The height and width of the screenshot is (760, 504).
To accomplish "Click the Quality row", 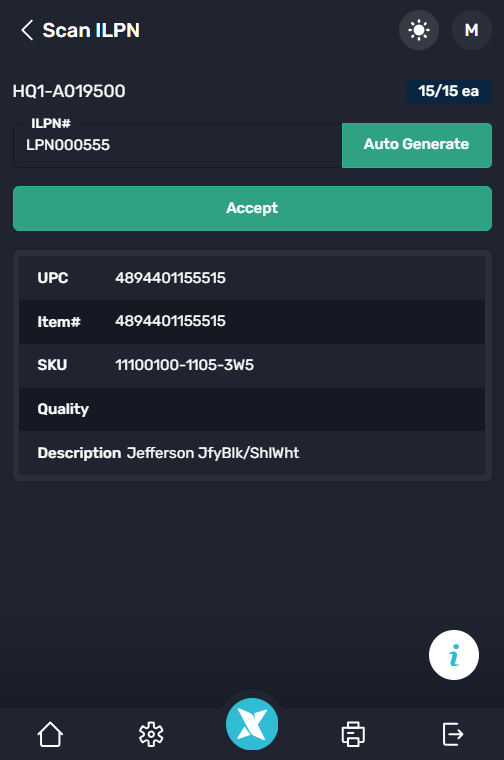I will (x=252, y=409).
